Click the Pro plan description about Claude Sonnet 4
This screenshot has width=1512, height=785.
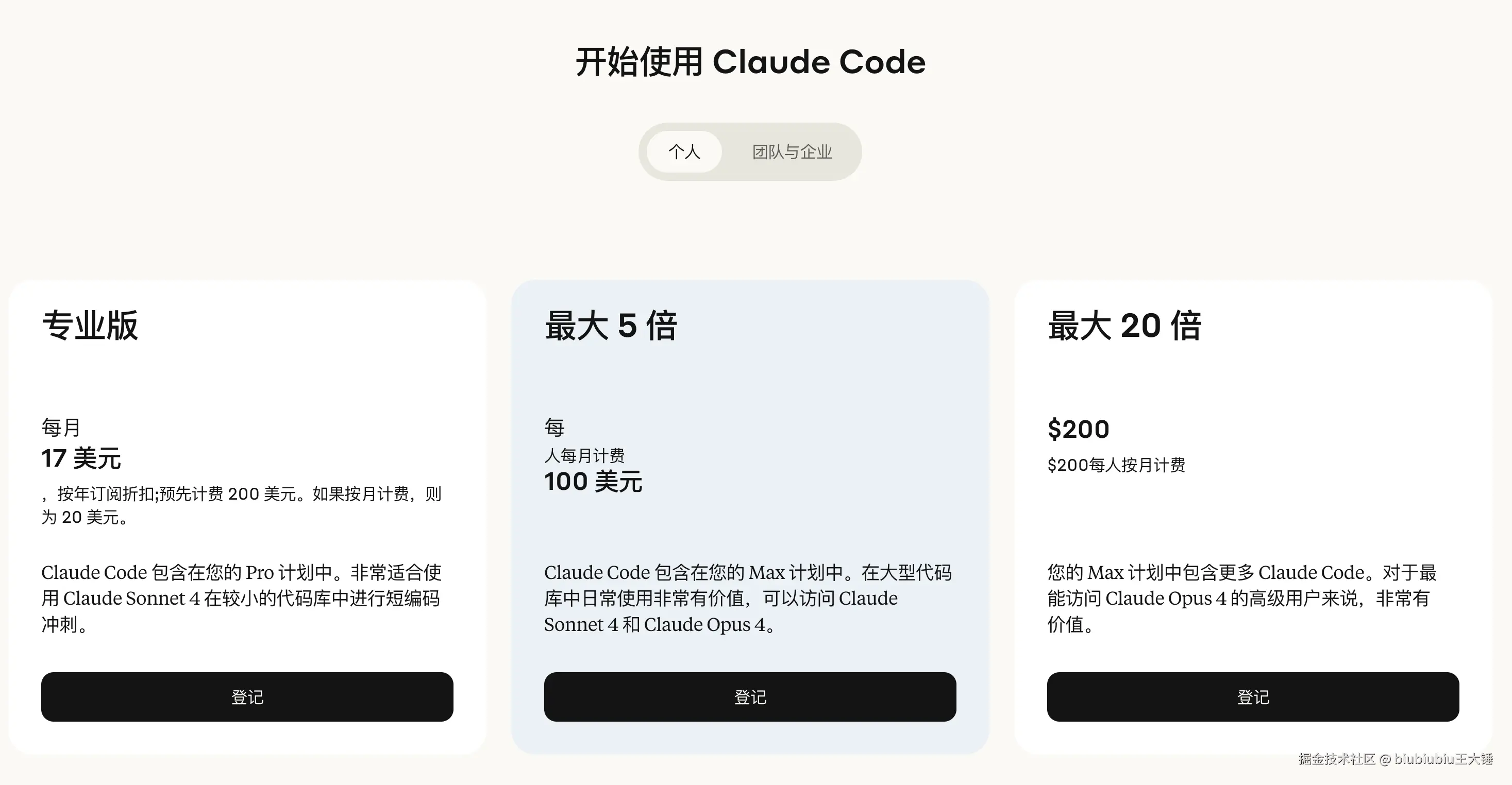click(241, 598)
